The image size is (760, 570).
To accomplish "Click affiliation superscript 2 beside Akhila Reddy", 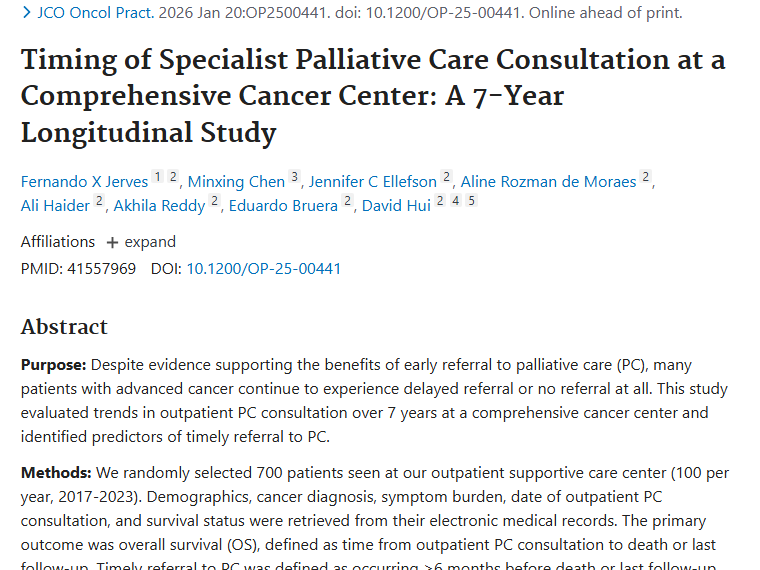I will coord(214,202).
